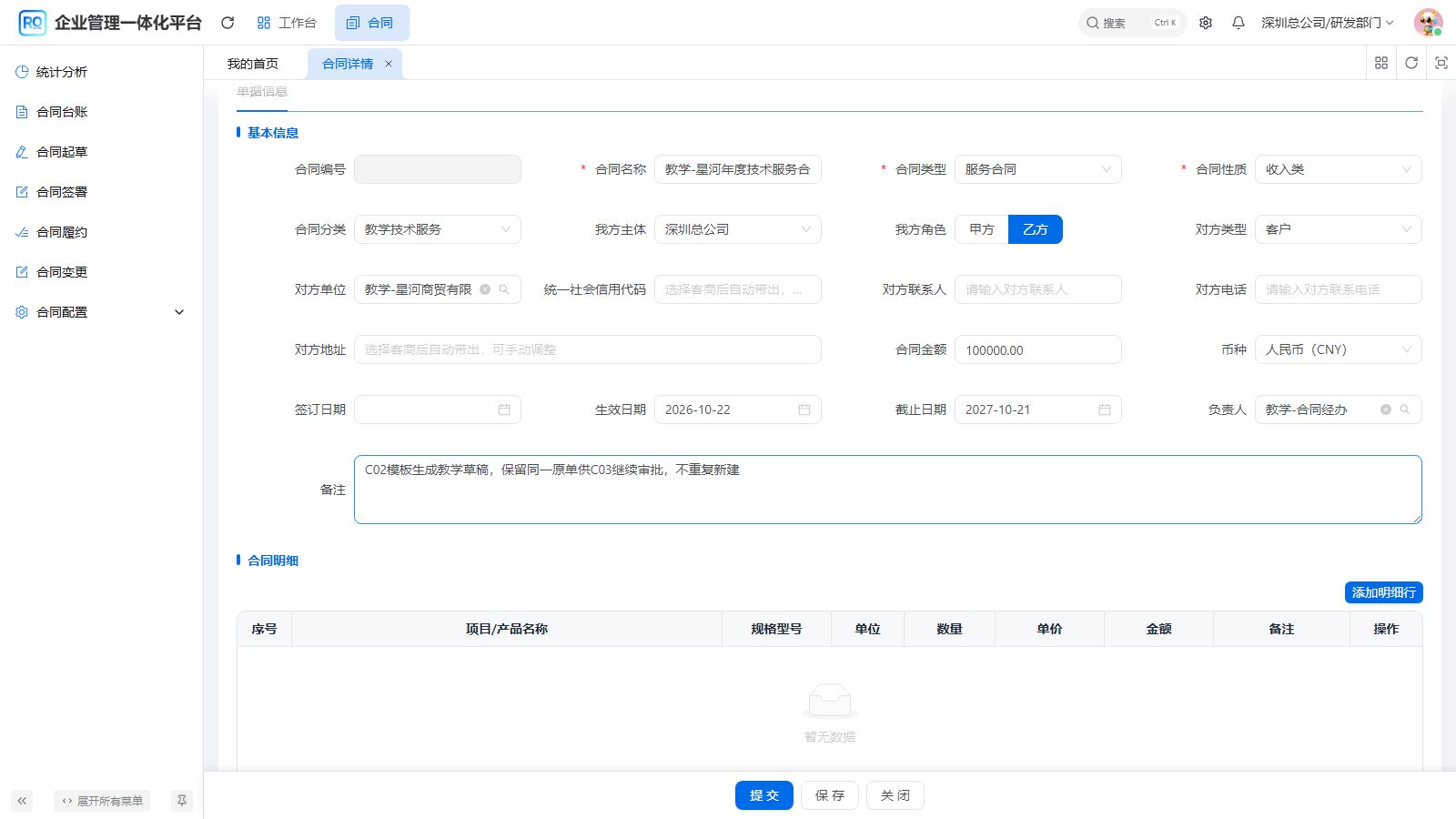This screenshot has height=819, width=1456.
Task: Open the 签订日期 calendar picker
Action: pos(504,409)
